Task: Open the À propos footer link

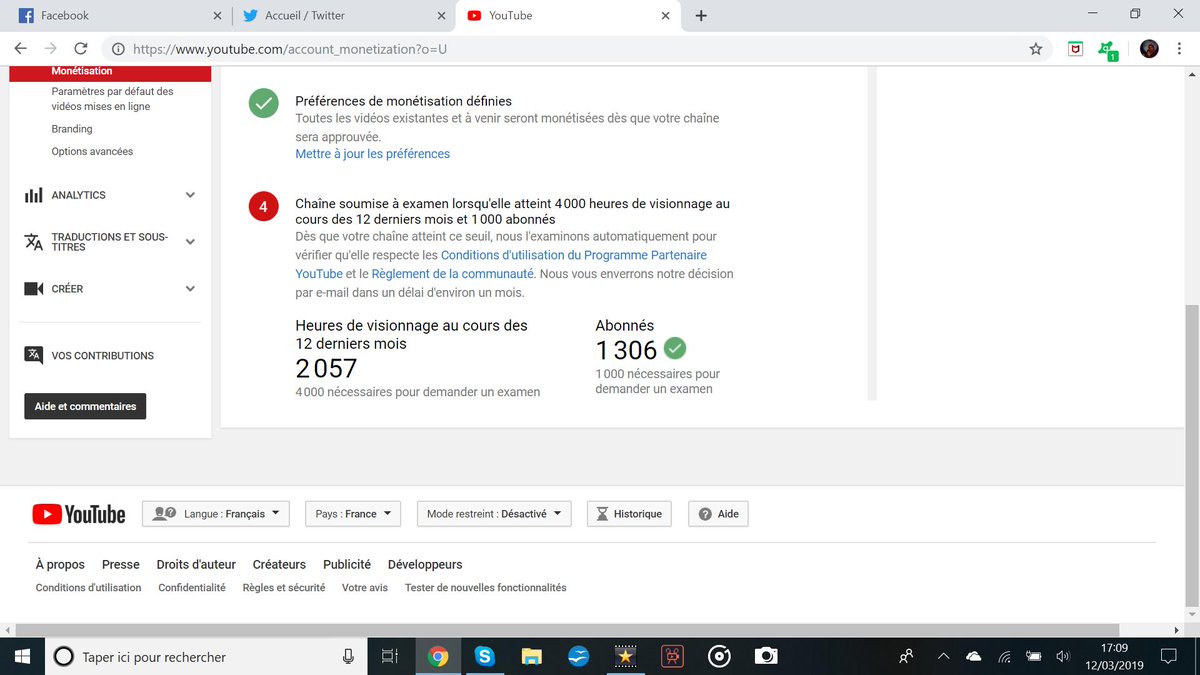Action: pyautogui.click(x=60, y=565)
